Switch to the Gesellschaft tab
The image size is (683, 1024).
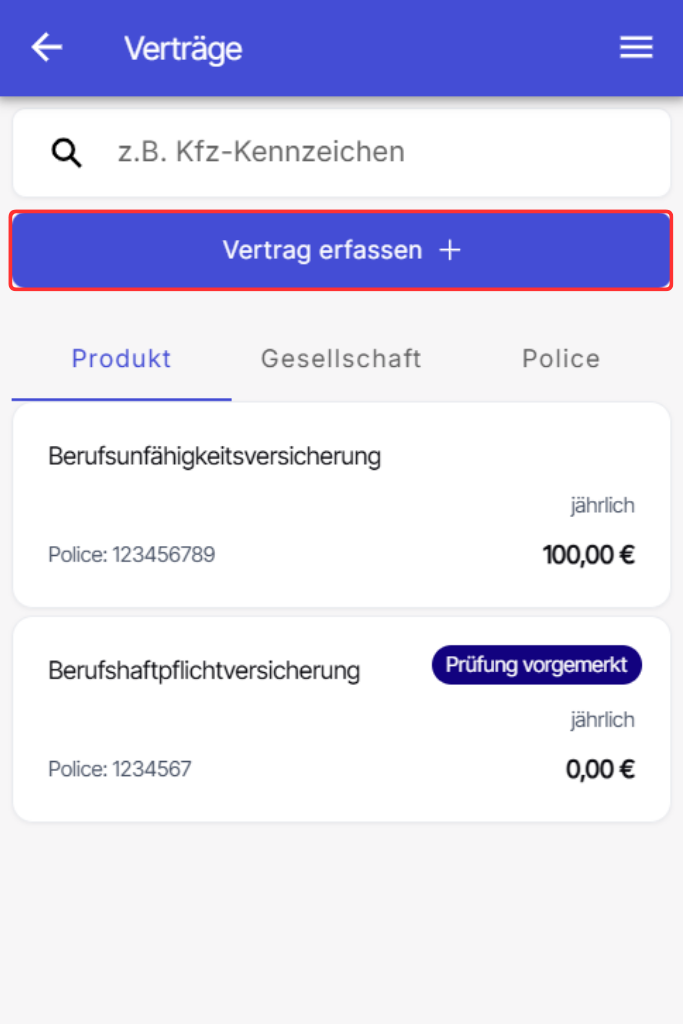341,359
